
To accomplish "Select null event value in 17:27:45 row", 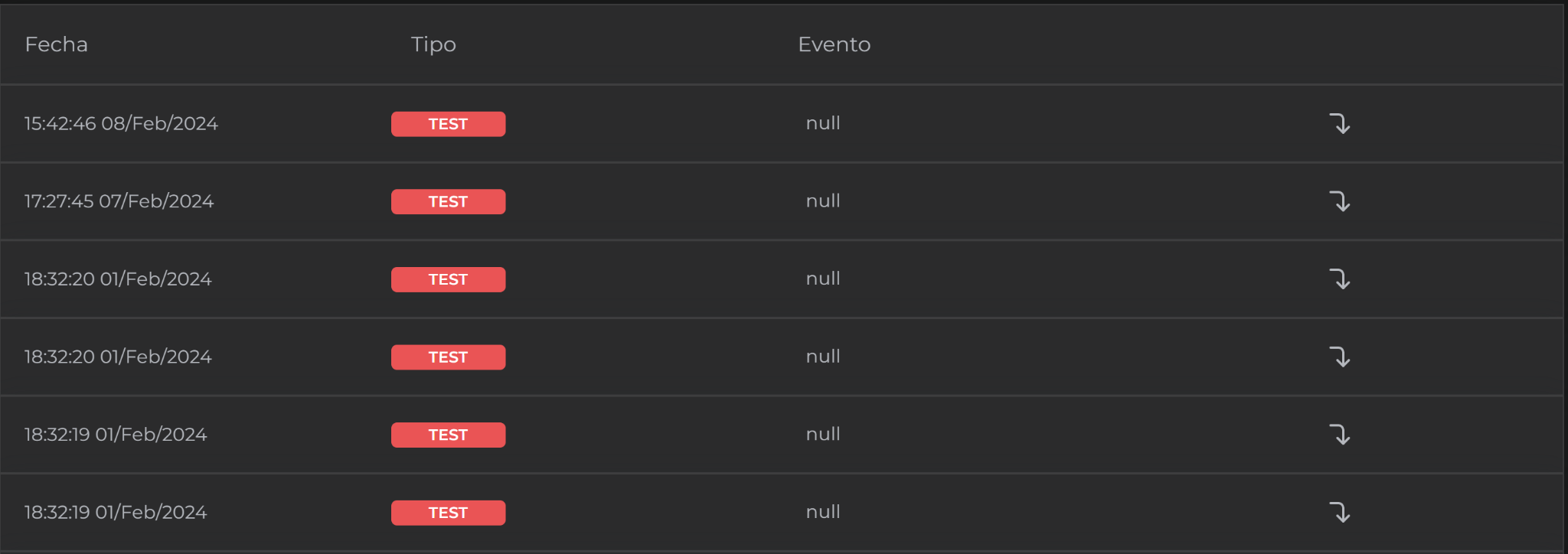I will [823, 201].
